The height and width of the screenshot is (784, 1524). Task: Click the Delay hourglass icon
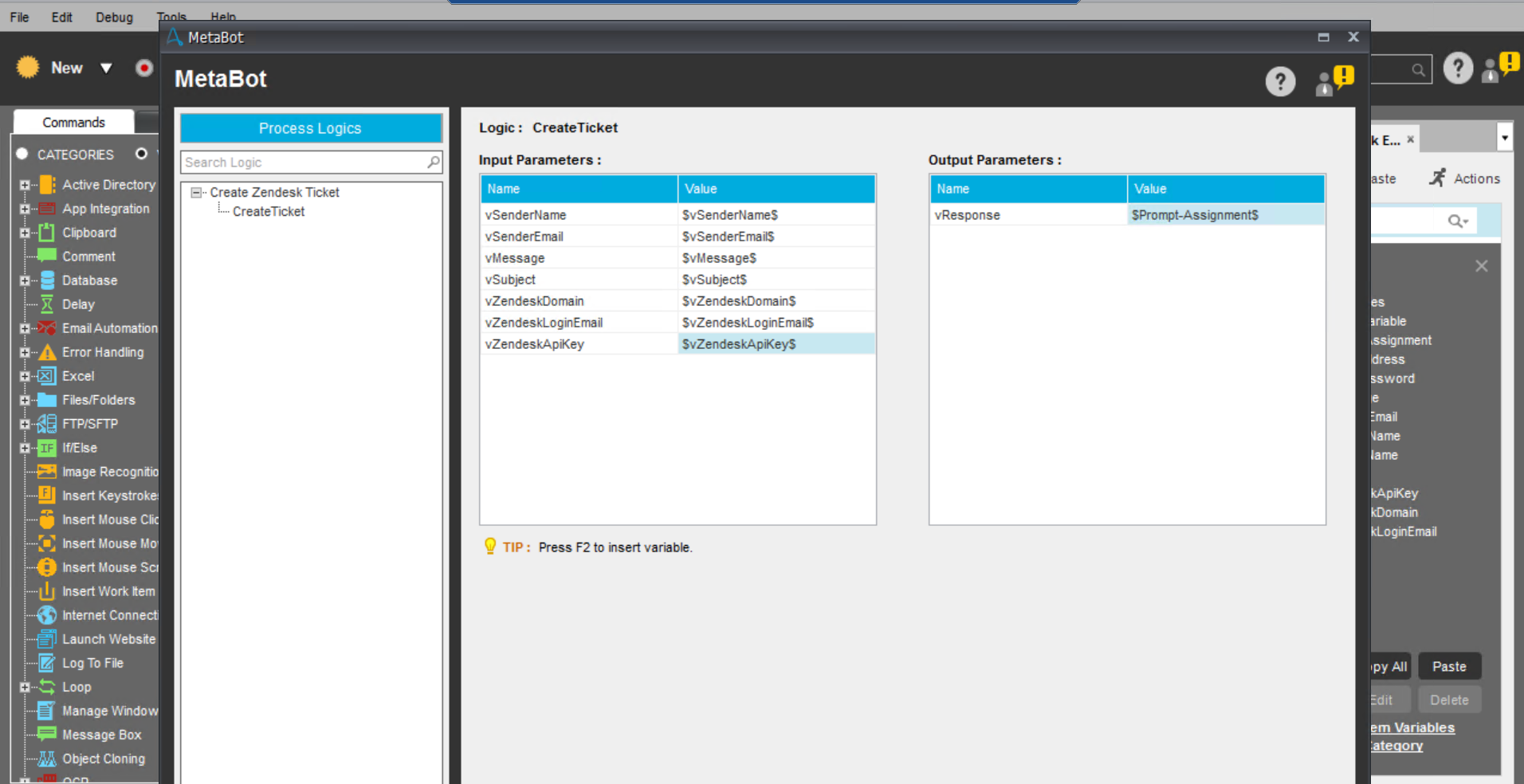[x=47, y=304]
